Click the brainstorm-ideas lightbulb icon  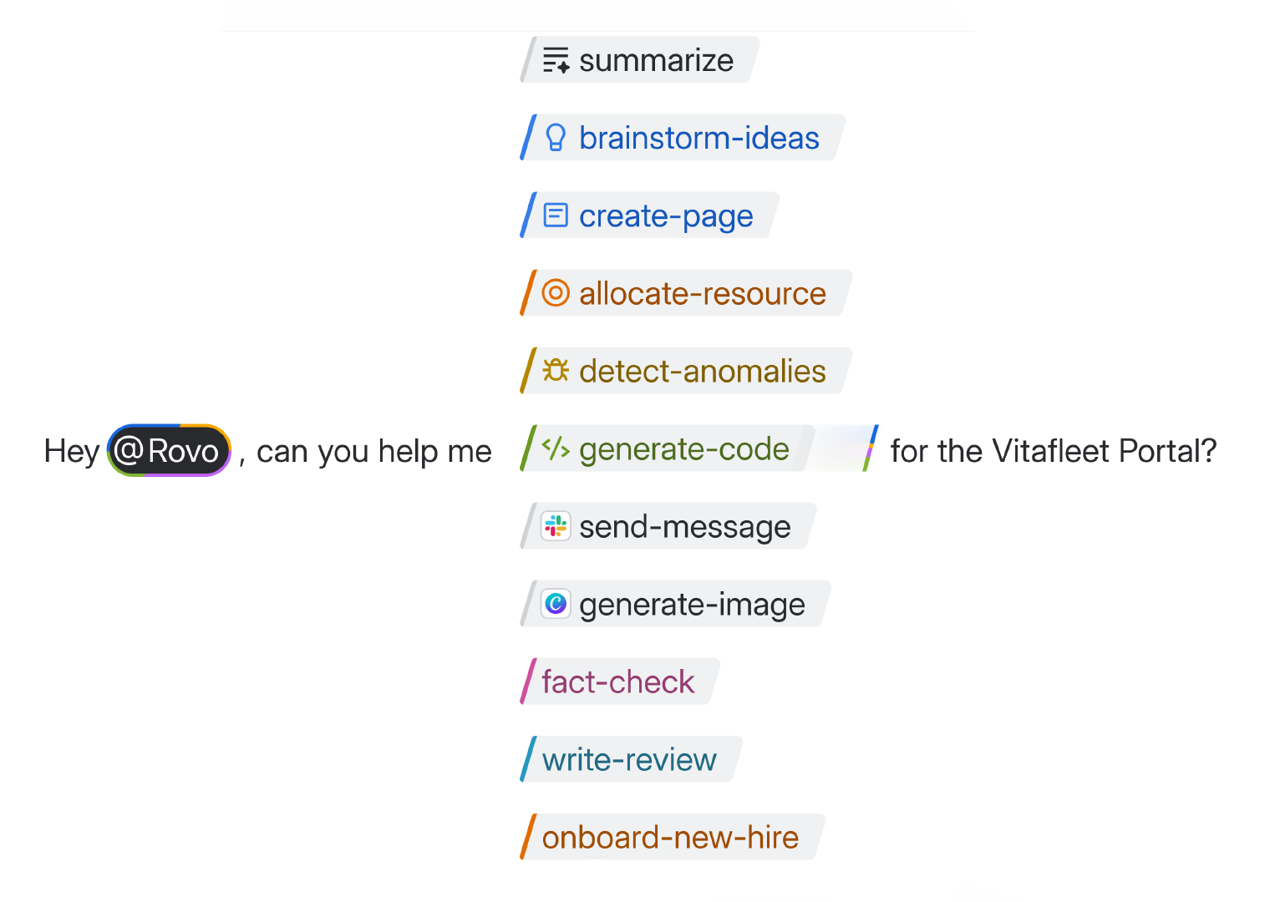tap(556, 138)
